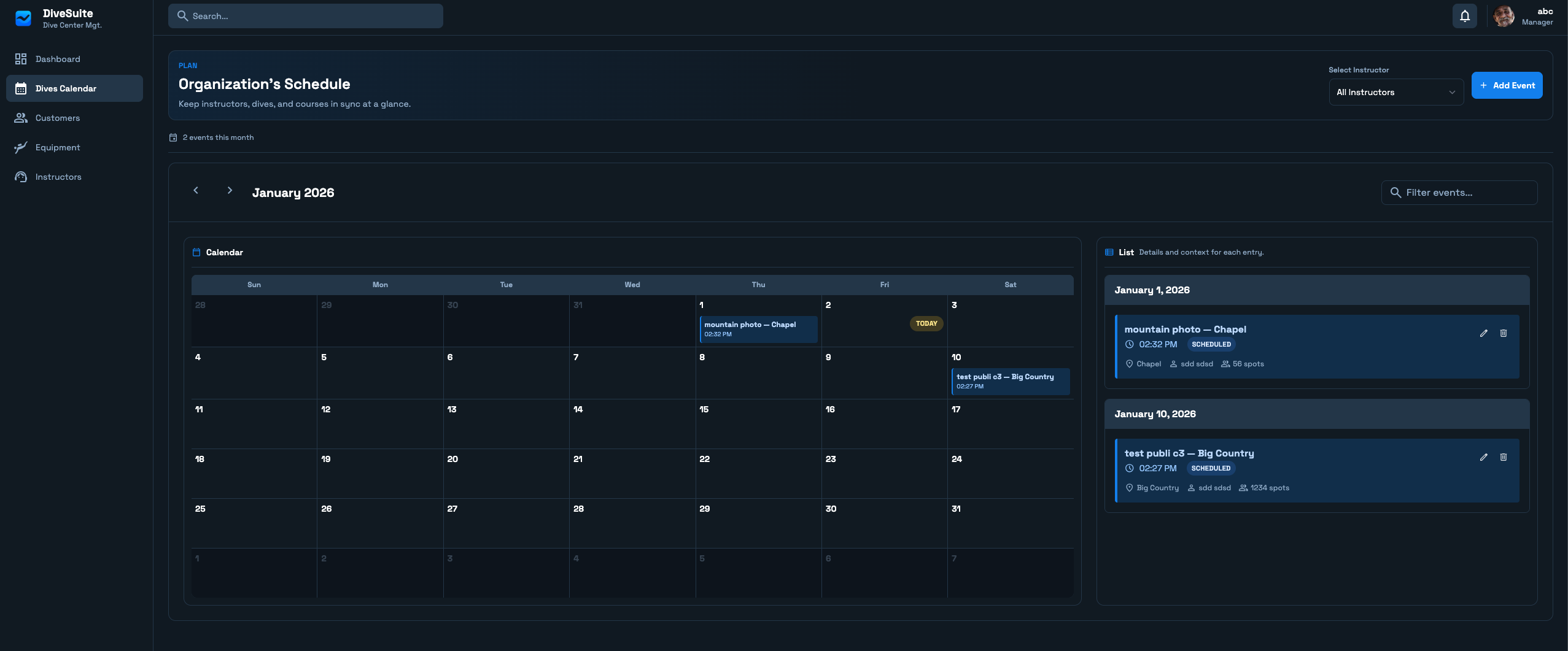Click the events-this-month calendar icon
This screenshot has width=1568, height=651.
click(x=173, y=137)
